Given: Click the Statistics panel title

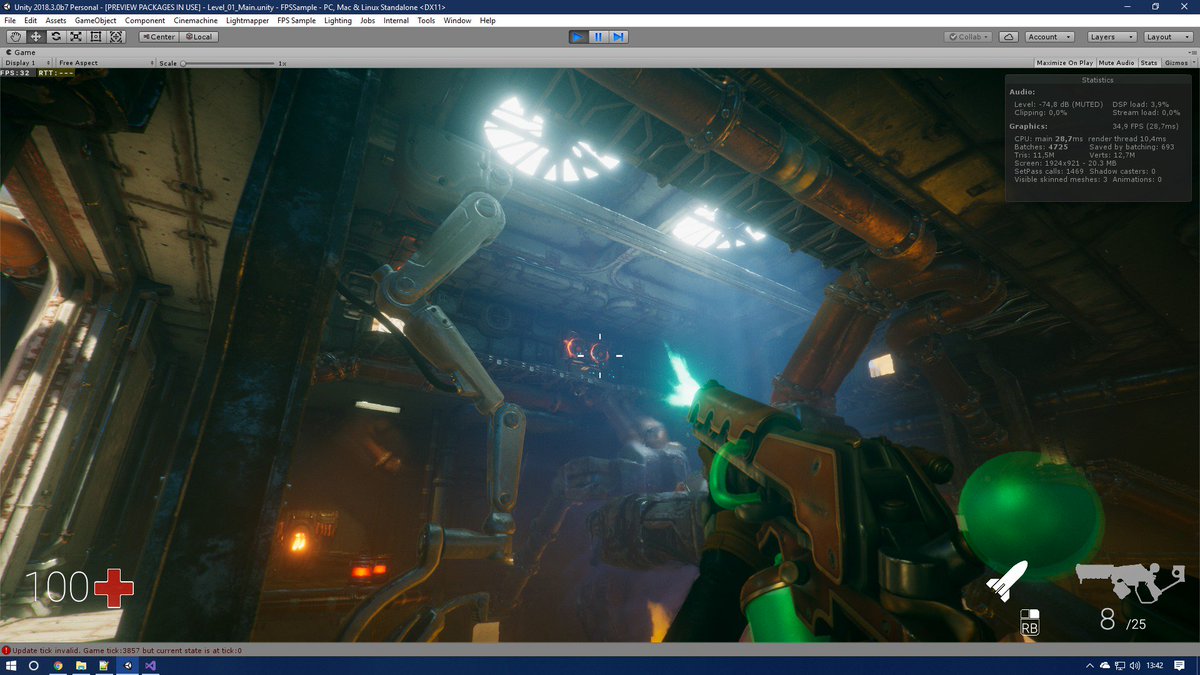Looking at the screenshot, I should [x=1097, y=80].
